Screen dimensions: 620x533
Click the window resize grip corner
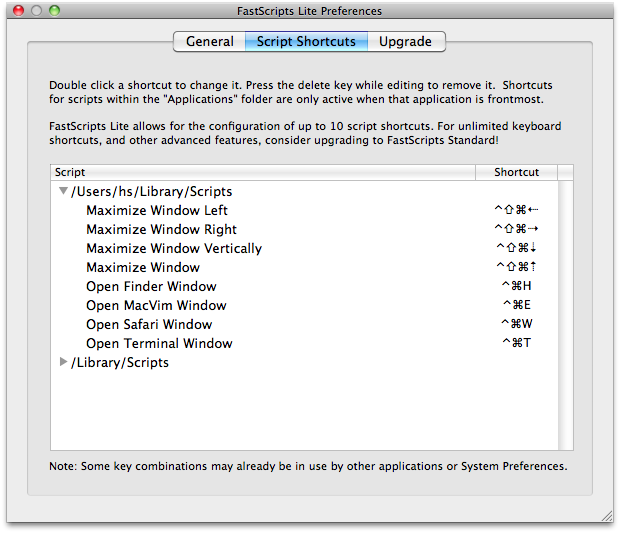tap(606, 516)
